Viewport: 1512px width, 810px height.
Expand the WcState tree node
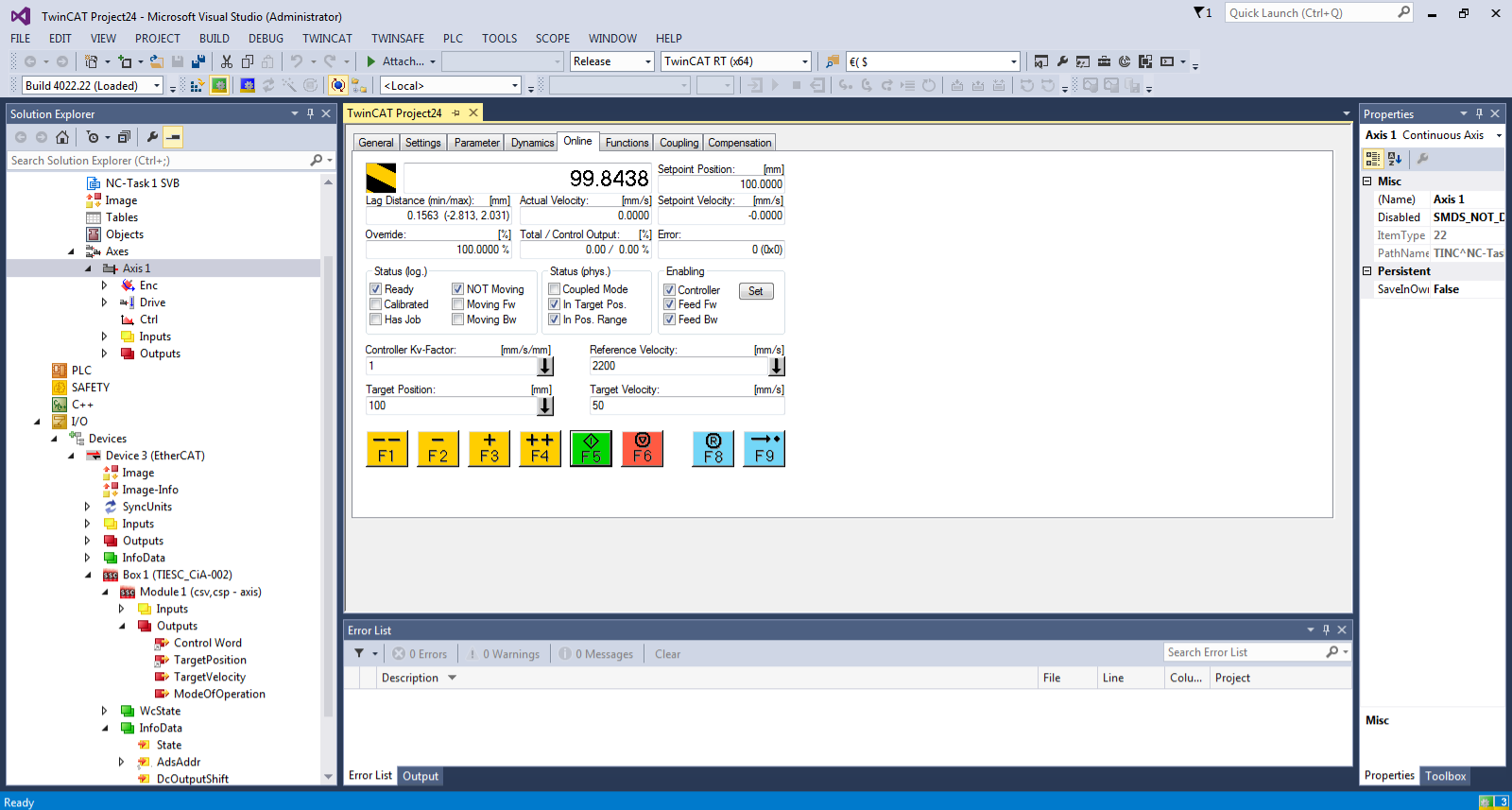105,711
